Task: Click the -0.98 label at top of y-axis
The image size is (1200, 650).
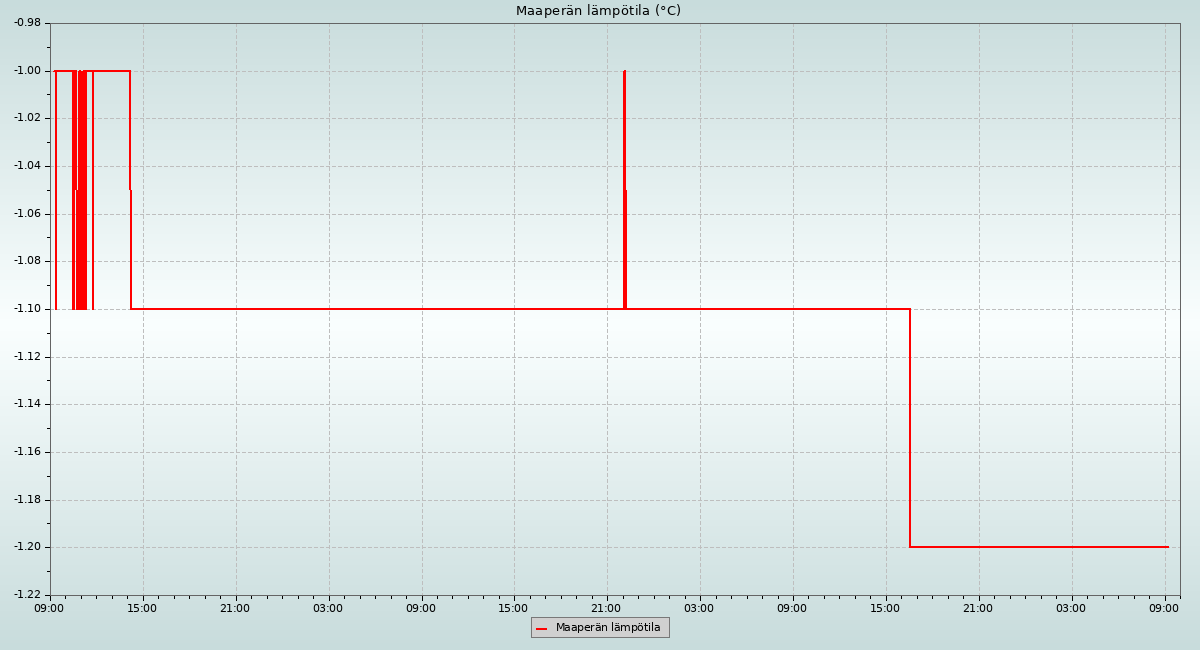Action: coord(27,23)
